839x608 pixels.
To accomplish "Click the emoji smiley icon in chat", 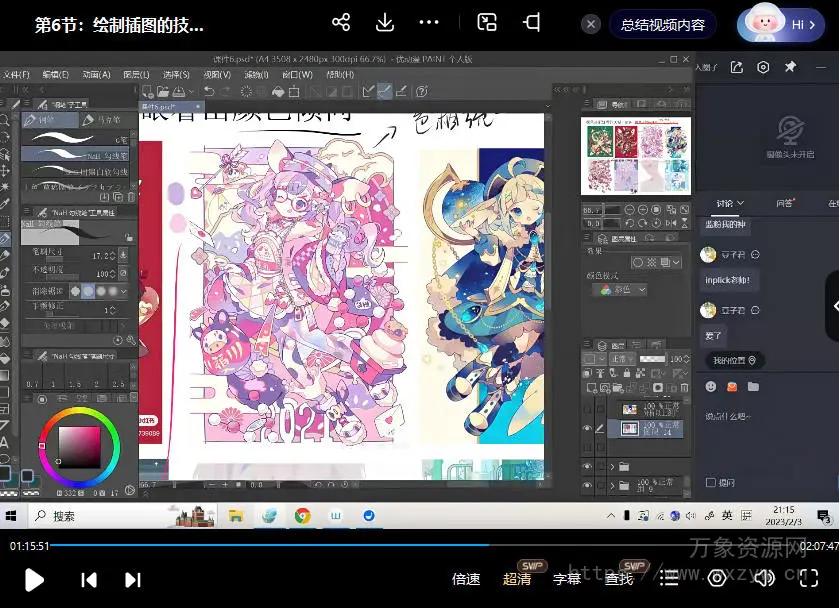I will point(711,386).
